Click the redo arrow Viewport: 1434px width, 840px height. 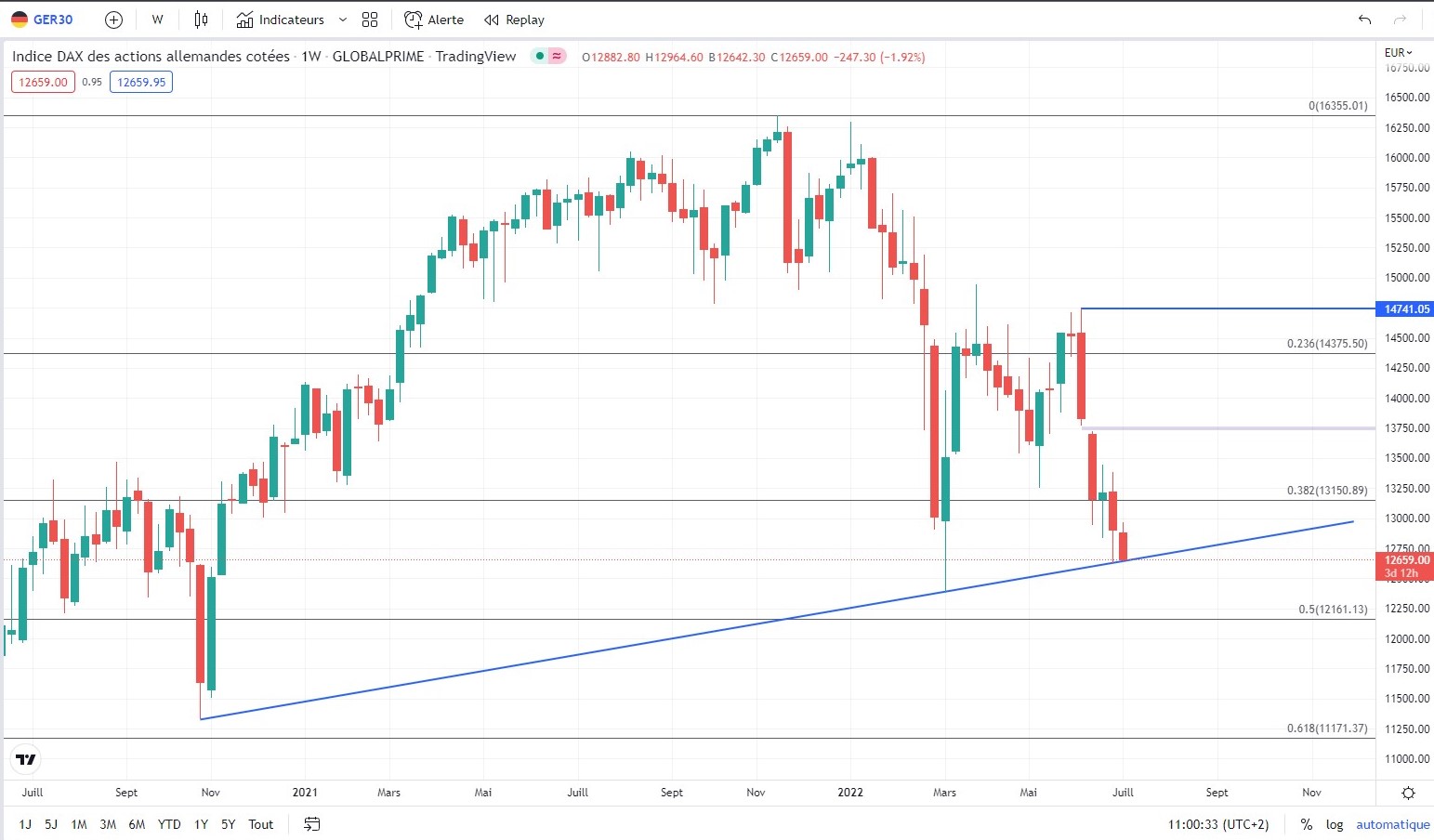[x=1400, y=20]
